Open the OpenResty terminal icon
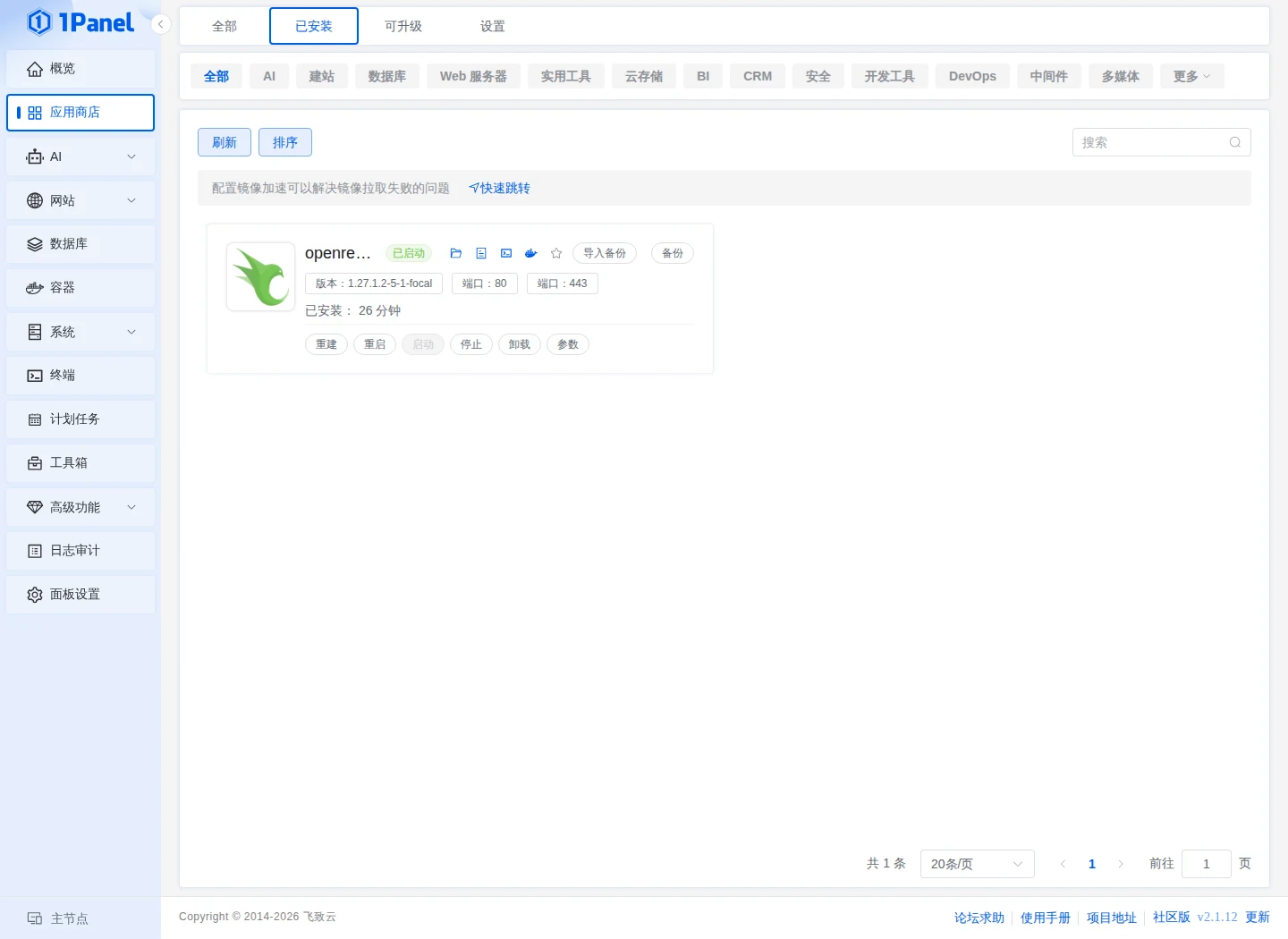Screen dimensions: 1288x939 coord(506,253)
